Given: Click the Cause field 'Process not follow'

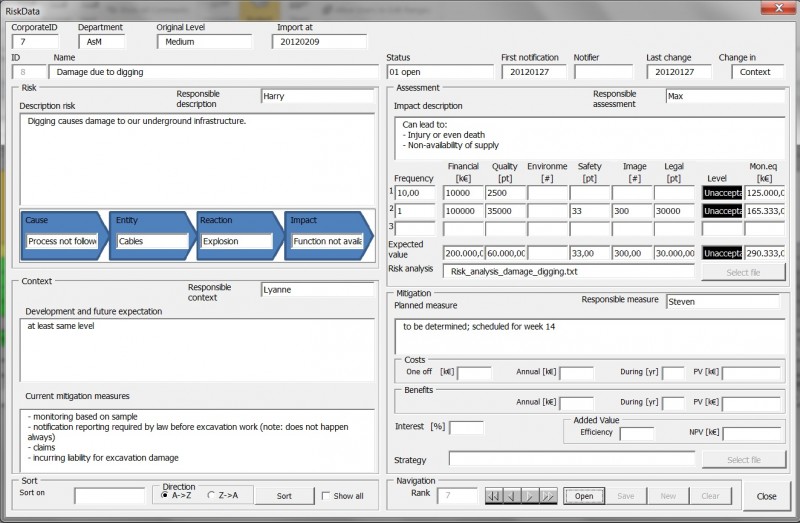Looking at the screenshot, I should pos(62,241).
